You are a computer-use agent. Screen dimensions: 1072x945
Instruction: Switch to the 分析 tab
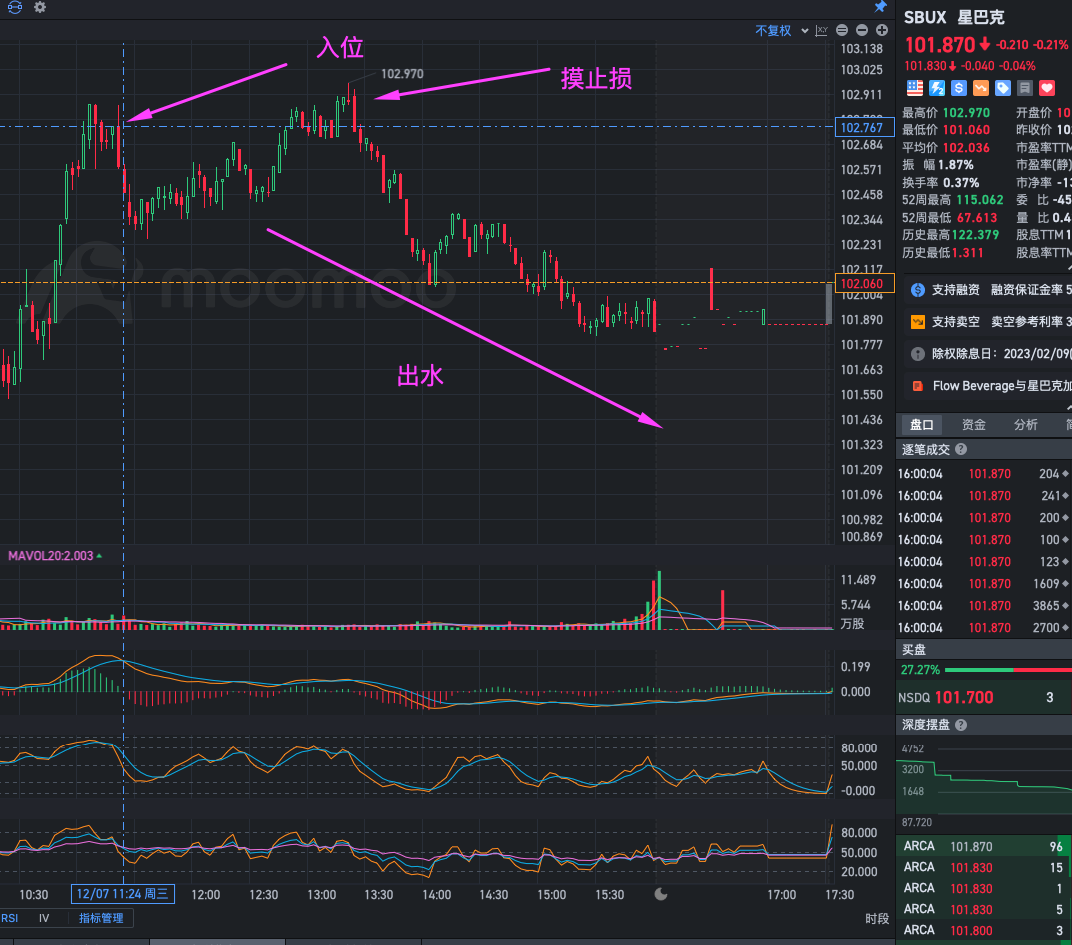[1025, 425]
